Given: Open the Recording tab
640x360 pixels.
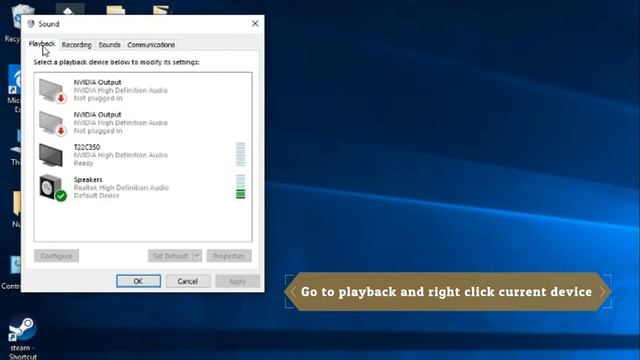Looking at the screenshot, I should coord(76,45).
